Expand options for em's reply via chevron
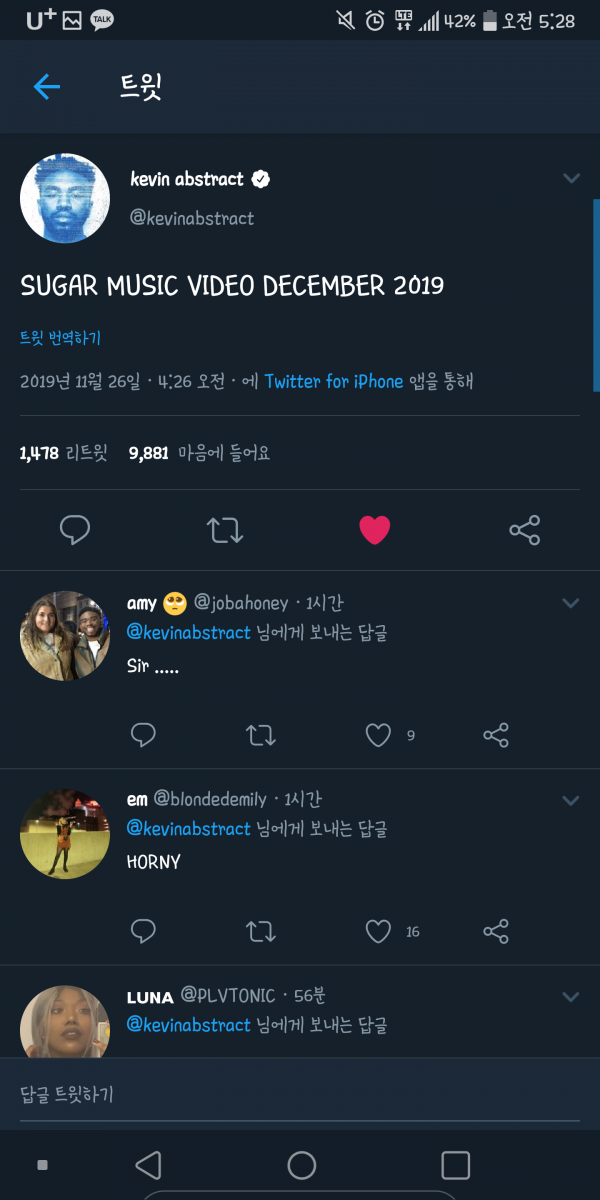Screen dimensions: 600x1200 pos(571,799)
